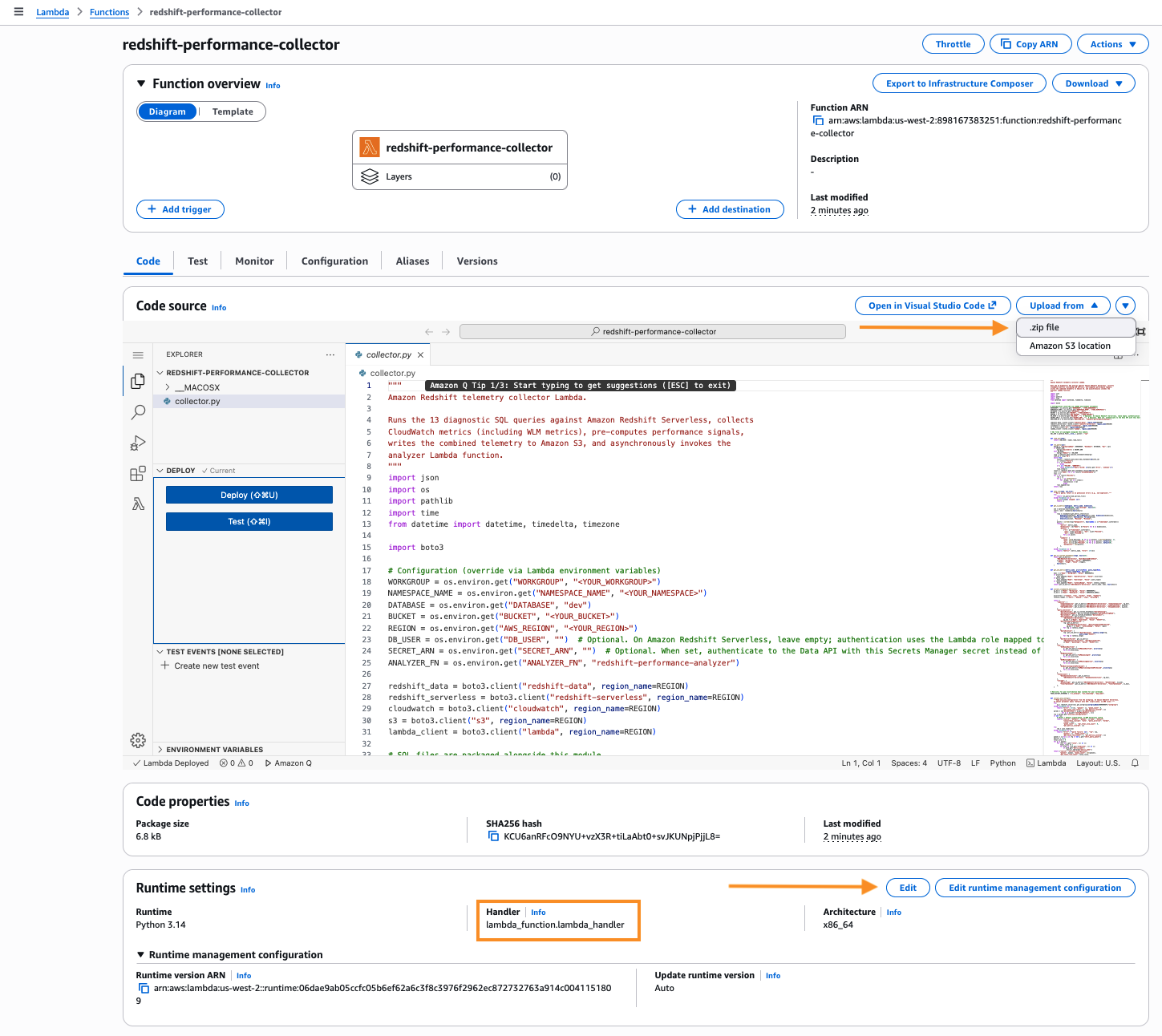Click the Info link beside Handler
The height and width of the screenshot is (1036, 1162).
538,913
